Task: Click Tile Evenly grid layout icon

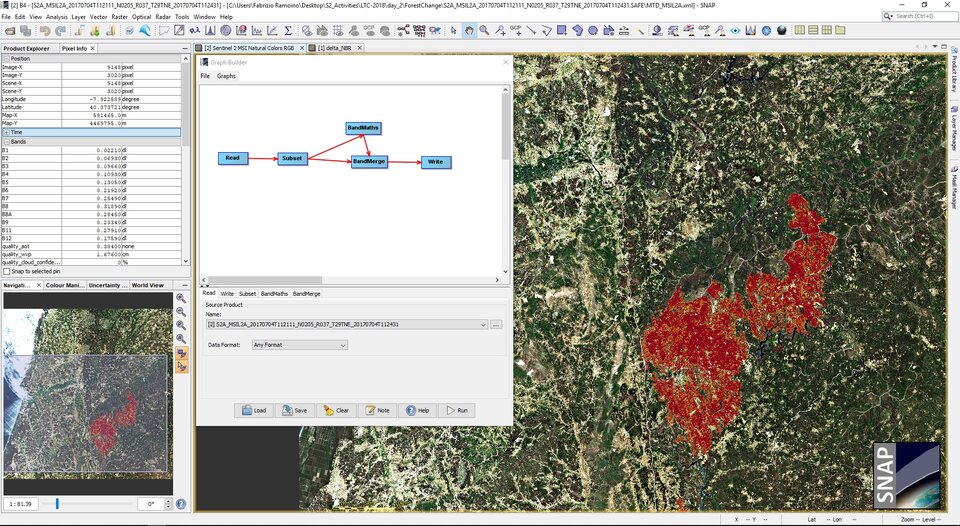Action: (827, 30)
